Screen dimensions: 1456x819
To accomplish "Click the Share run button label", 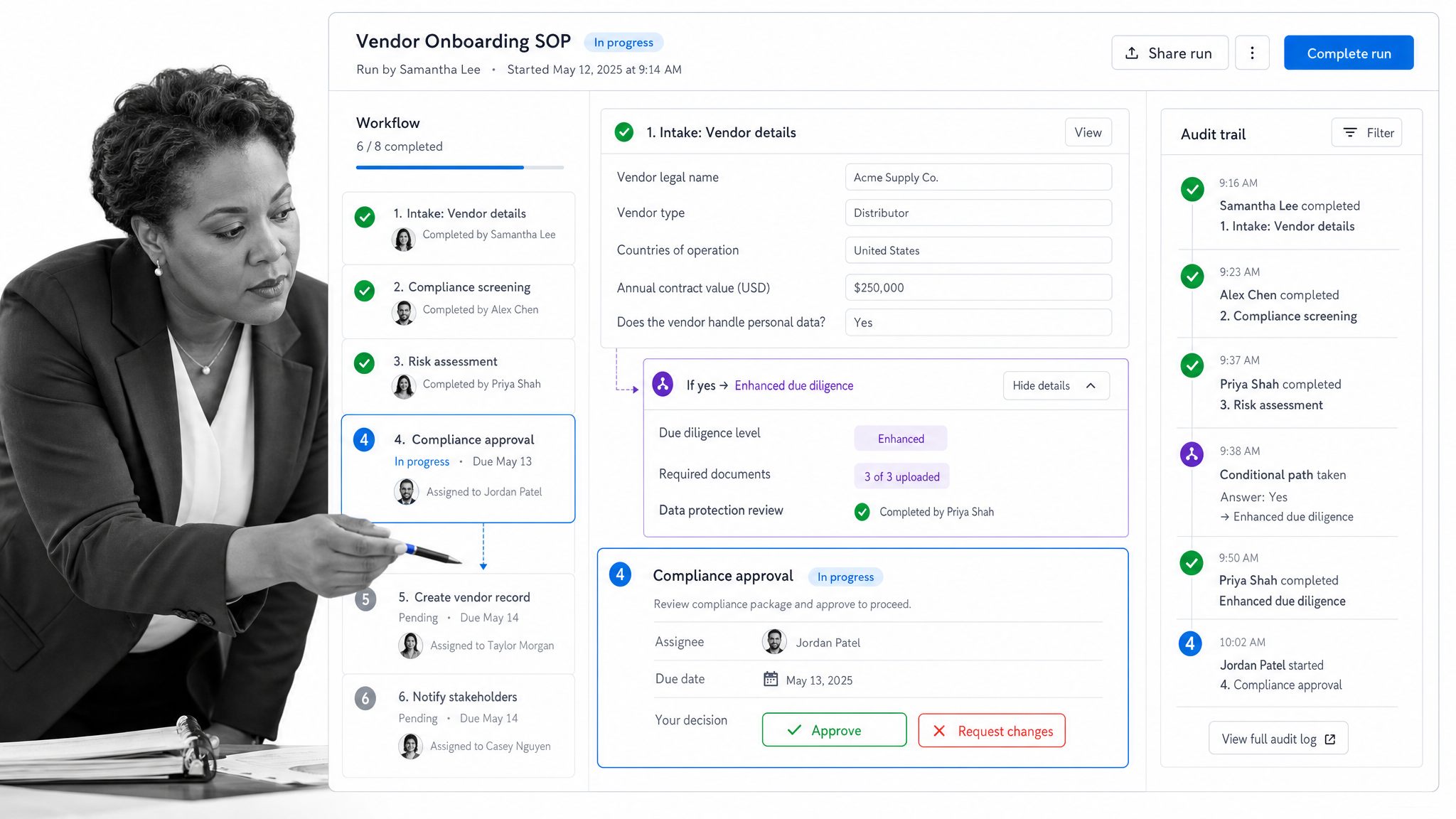I will coord(1180,53).
